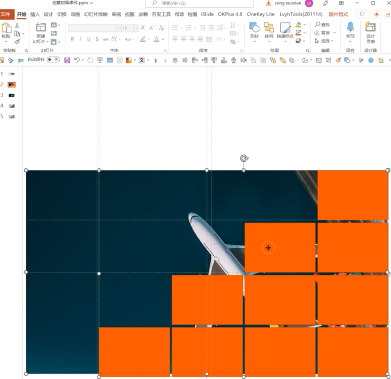
Task: Click the Record button near the ribbon tabs
Action: (x=377, y=15)
